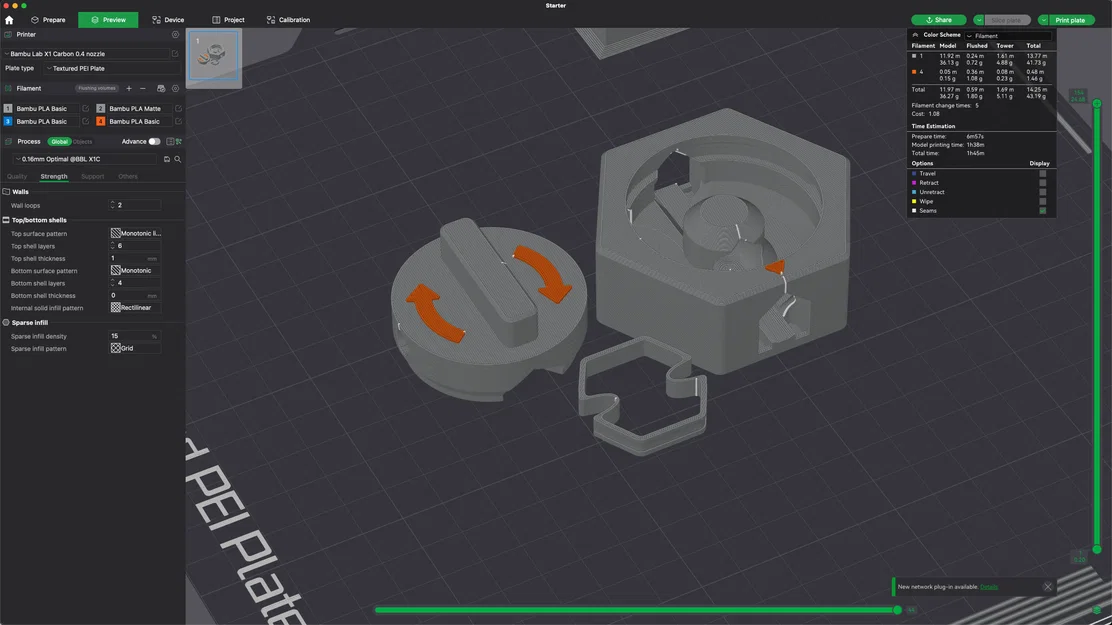Open dropdown arrow beside Print plate

(1043, 20)
